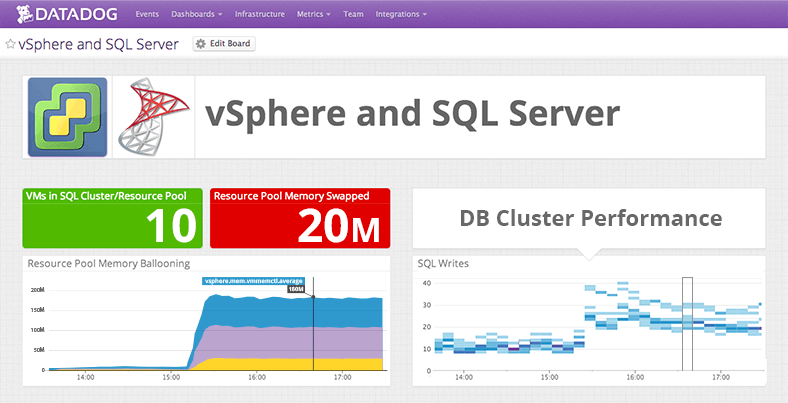This screenshot has height=403, width=788.
Task: Click the vSphere logo image
Action: click(67, 117)
